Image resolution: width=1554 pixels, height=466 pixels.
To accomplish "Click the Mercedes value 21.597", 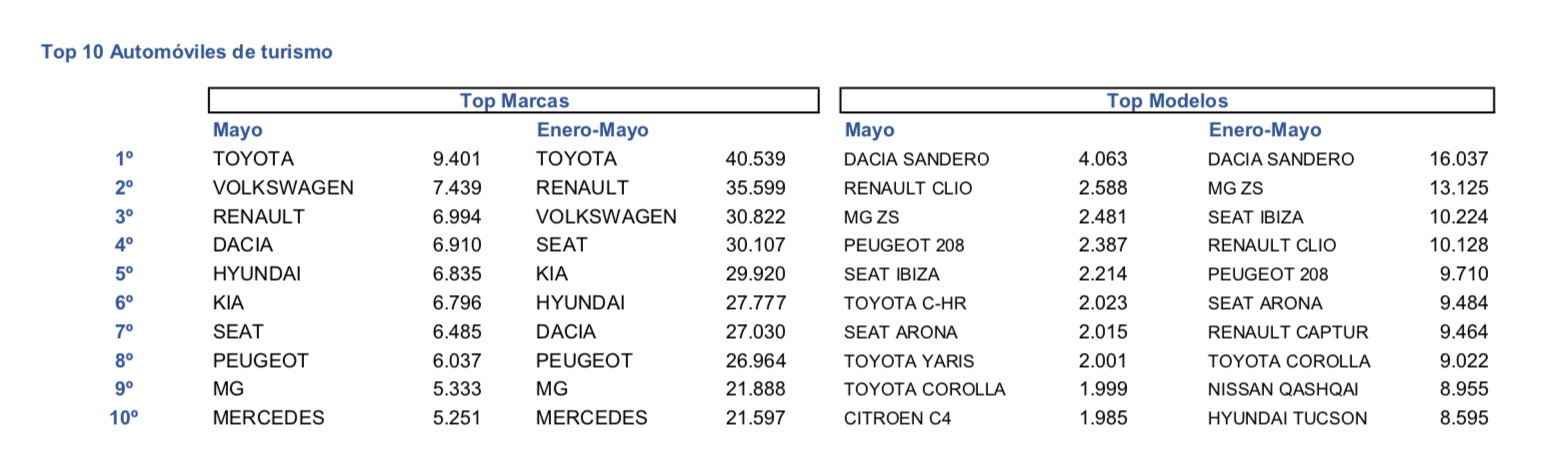I will point(755,418).
